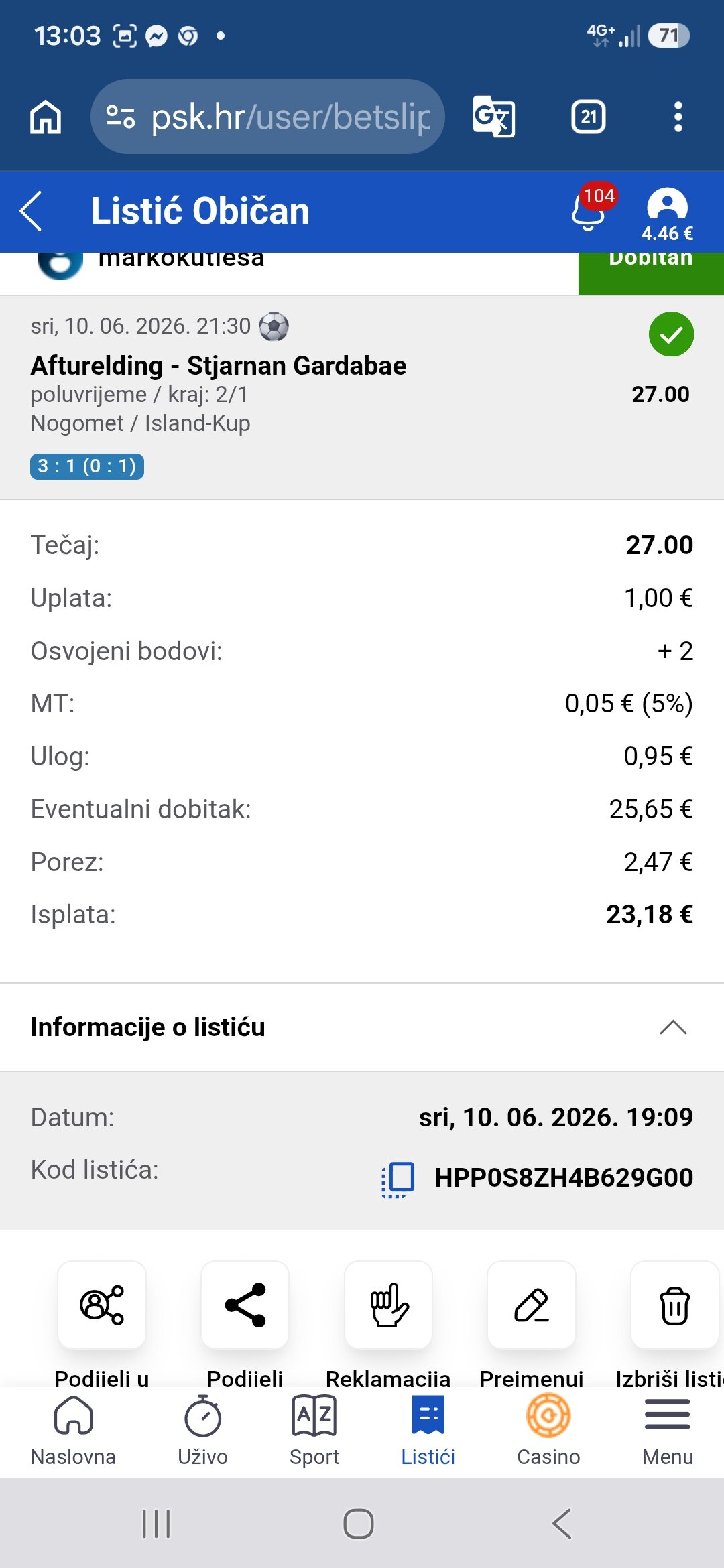Open the Menu hamburger tab
Screen dimensions: 724x1568
pyautogui.click(x=668, y=1431)
